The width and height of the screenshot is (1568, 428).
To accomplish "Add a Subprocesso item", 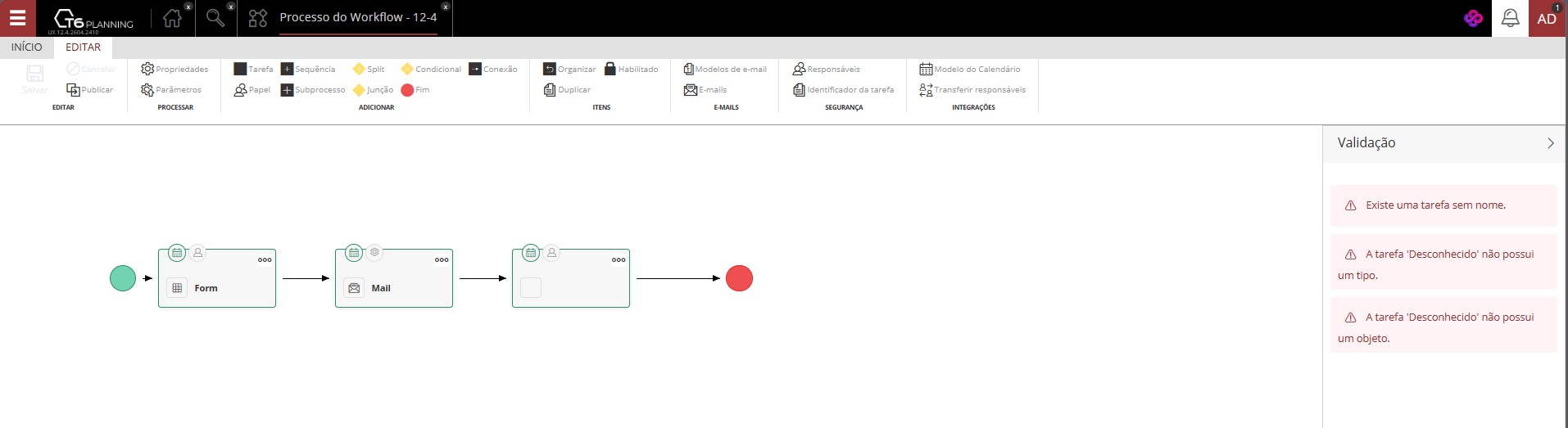I will click(313, 90).
